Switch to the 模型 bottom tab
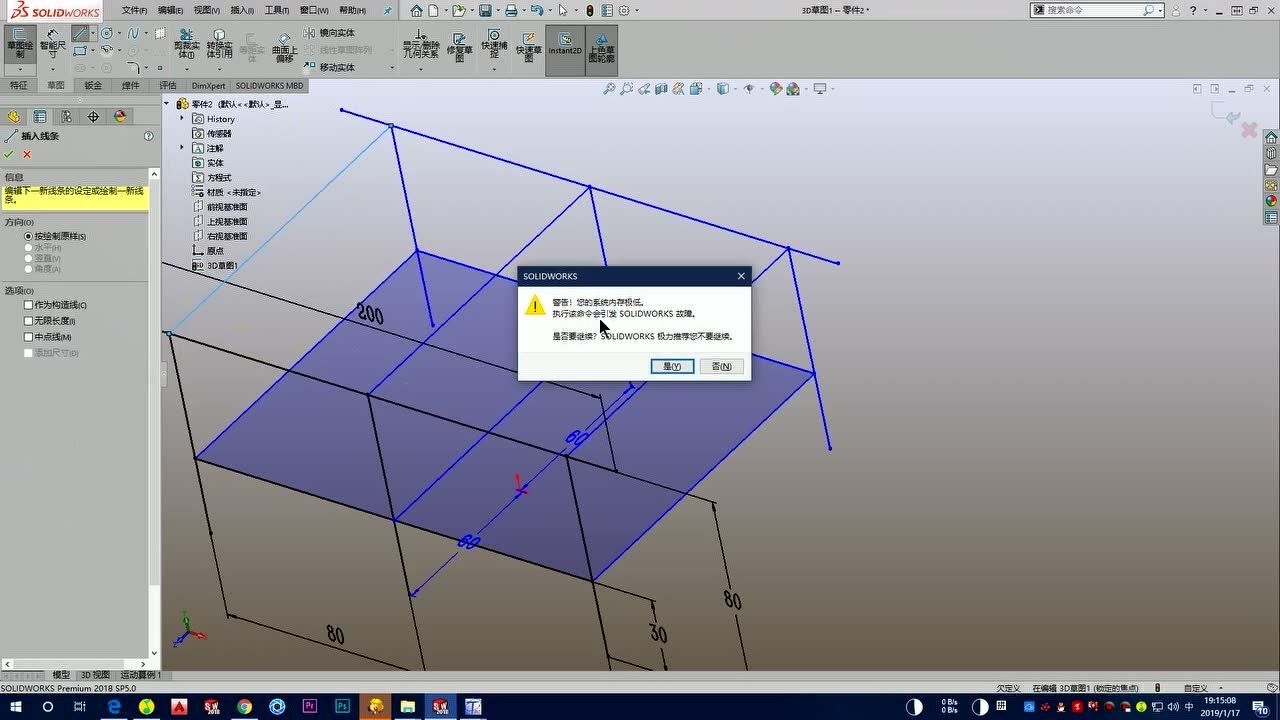Viewport: 1280px width, 720px height. tap(61, 675)
